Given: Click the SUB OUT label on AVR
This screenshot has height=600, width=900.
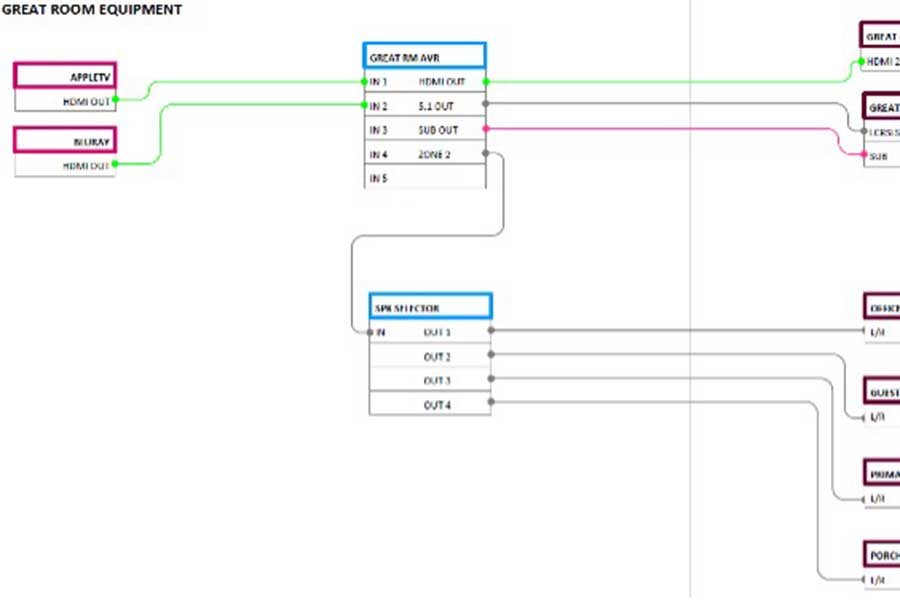Looking at the screenshot, I should 439,130.
